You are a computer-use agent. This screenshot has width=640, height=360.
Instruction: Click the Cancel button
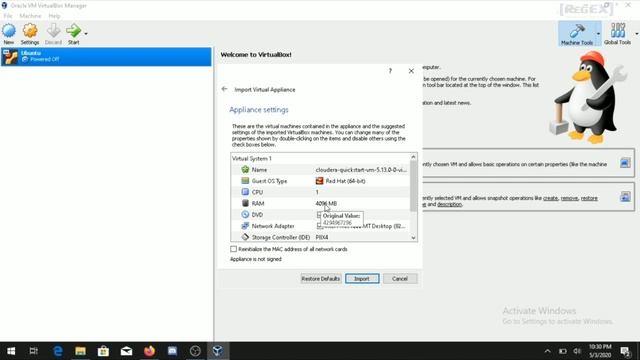[400, 279]
